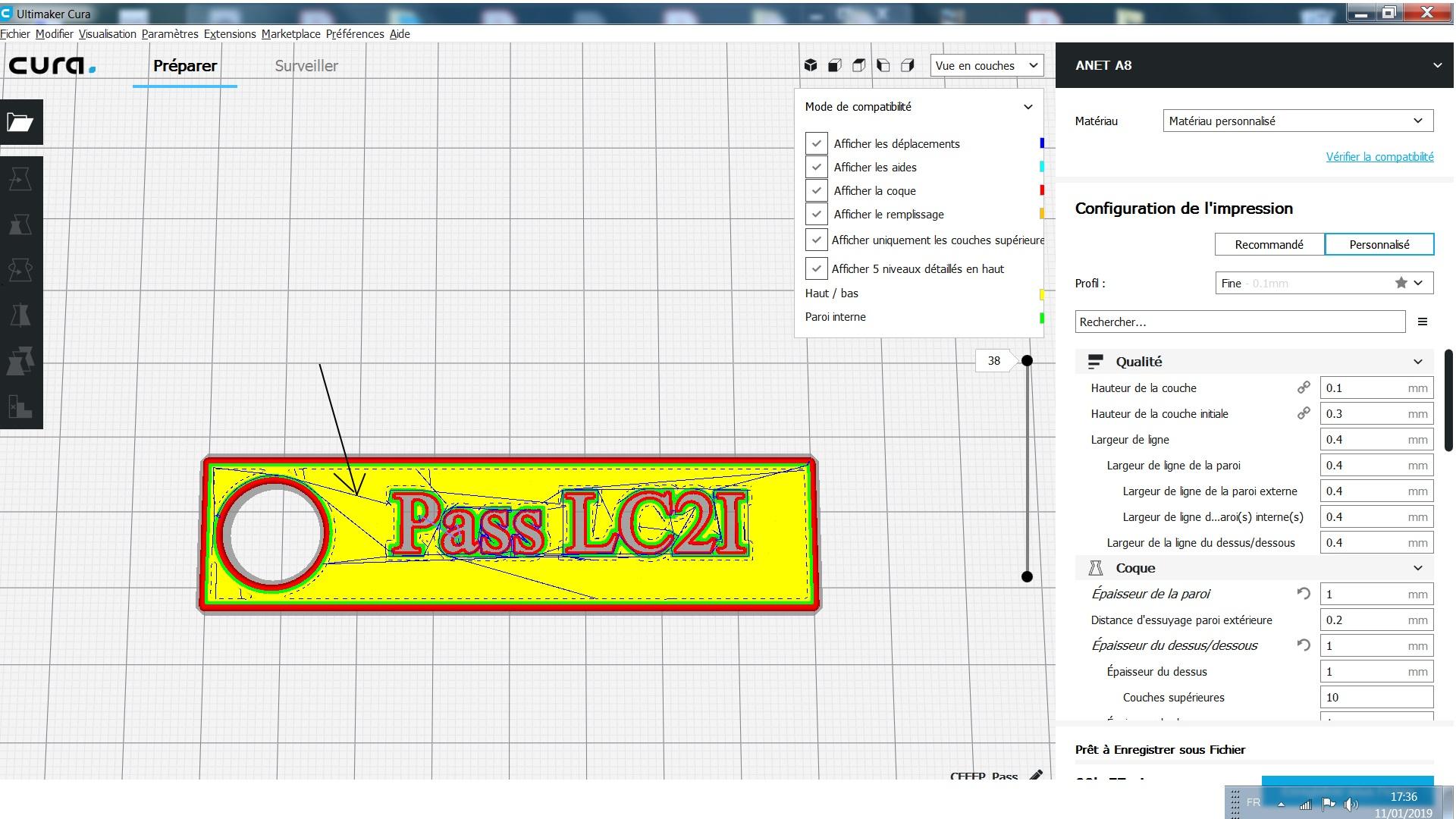This screenshot has width=1456, height=819.
Task: Switch to the top camera view cube
Action: 859,65
